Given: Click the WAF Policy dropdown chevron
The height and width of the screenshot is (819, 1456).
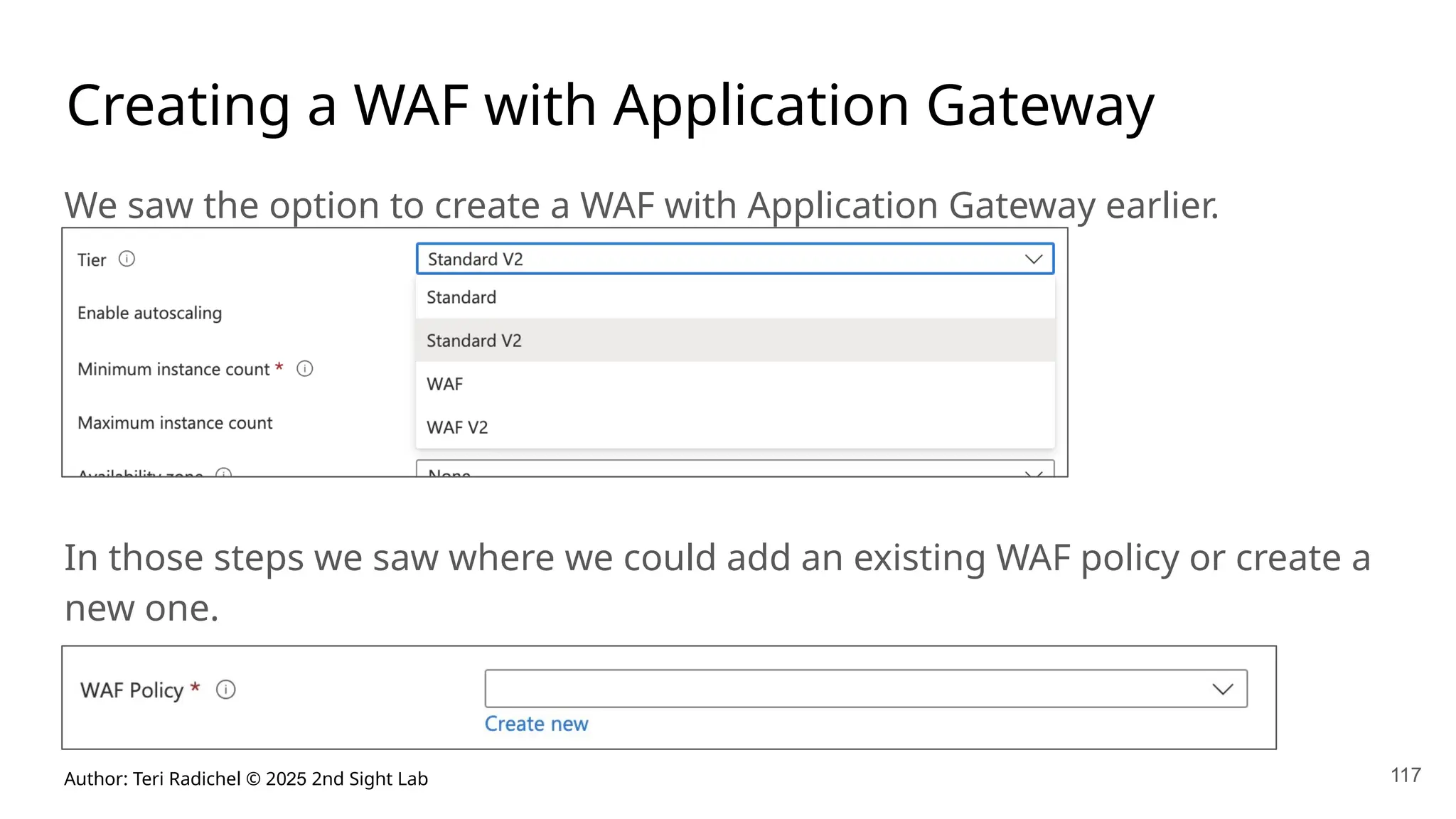Looking at the screenshot, I should pyautogui.click(x=1223, y=689).
